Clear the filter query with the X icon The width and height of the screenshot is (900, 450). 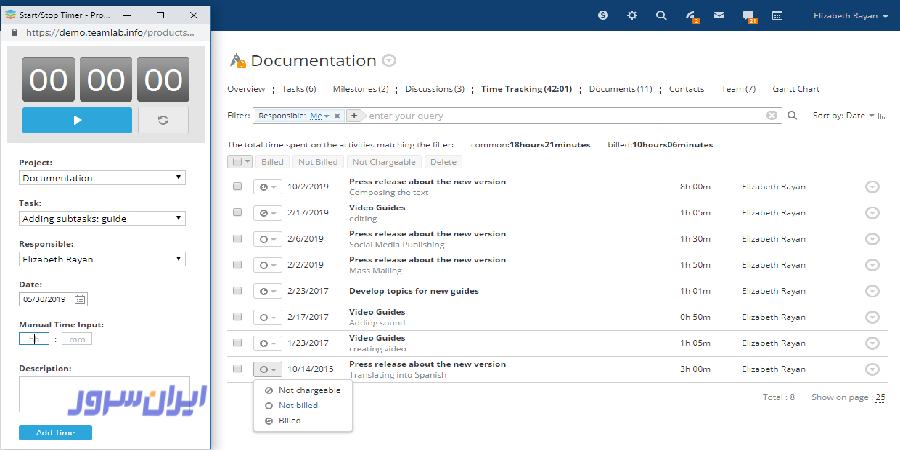(x=771, y=116)
